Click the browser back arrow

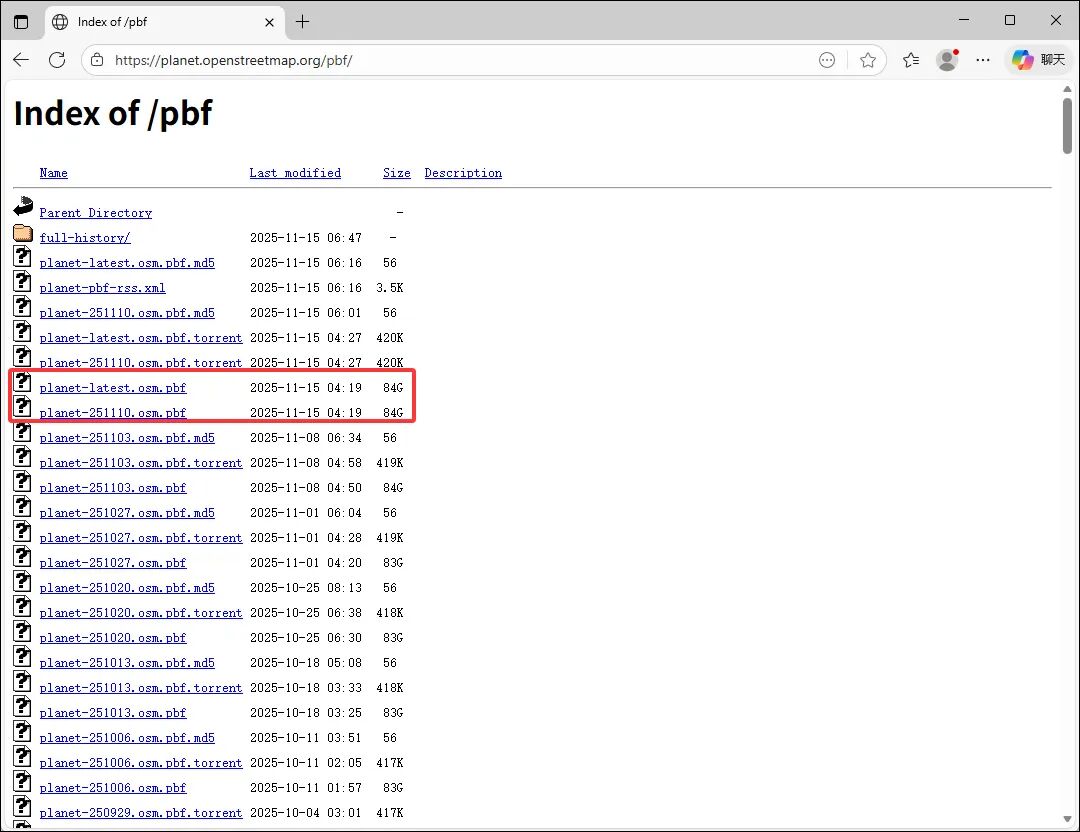tap(21, 60)
